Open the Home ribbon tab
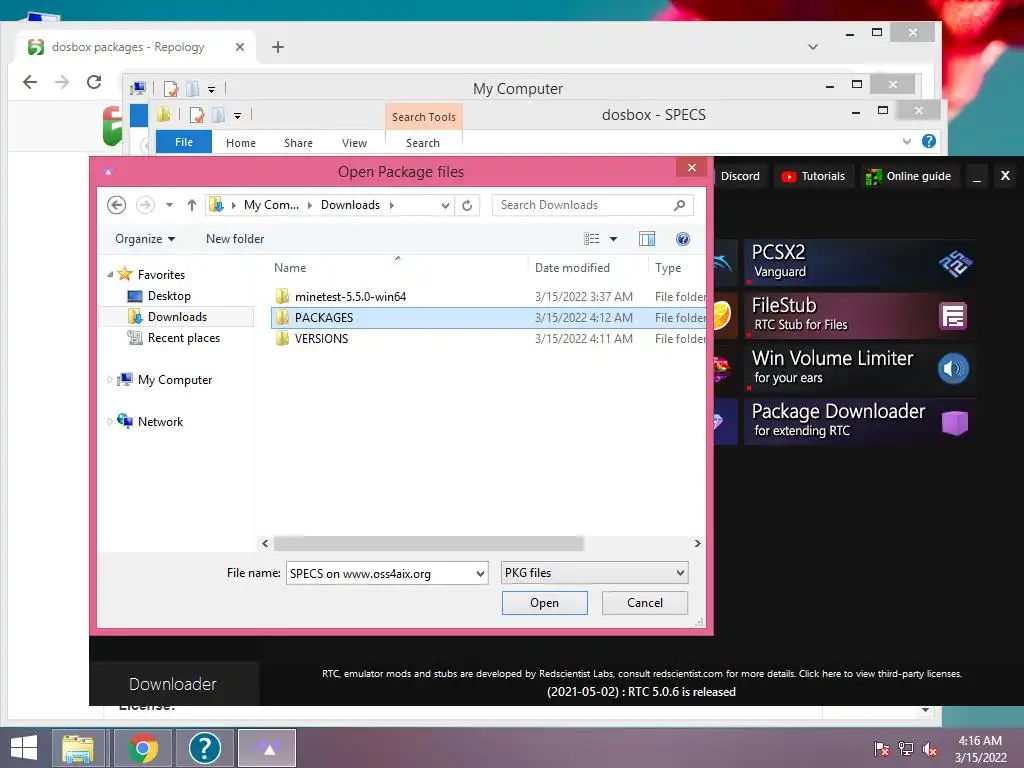 pyautogui.click(x=241, y=143)
